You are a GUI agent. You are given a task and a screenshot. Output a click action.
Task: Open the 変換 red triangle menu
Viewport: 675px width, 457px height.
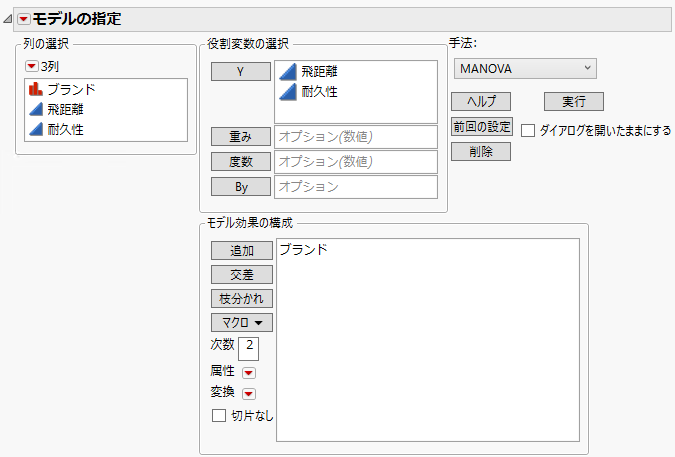point(249,394)
